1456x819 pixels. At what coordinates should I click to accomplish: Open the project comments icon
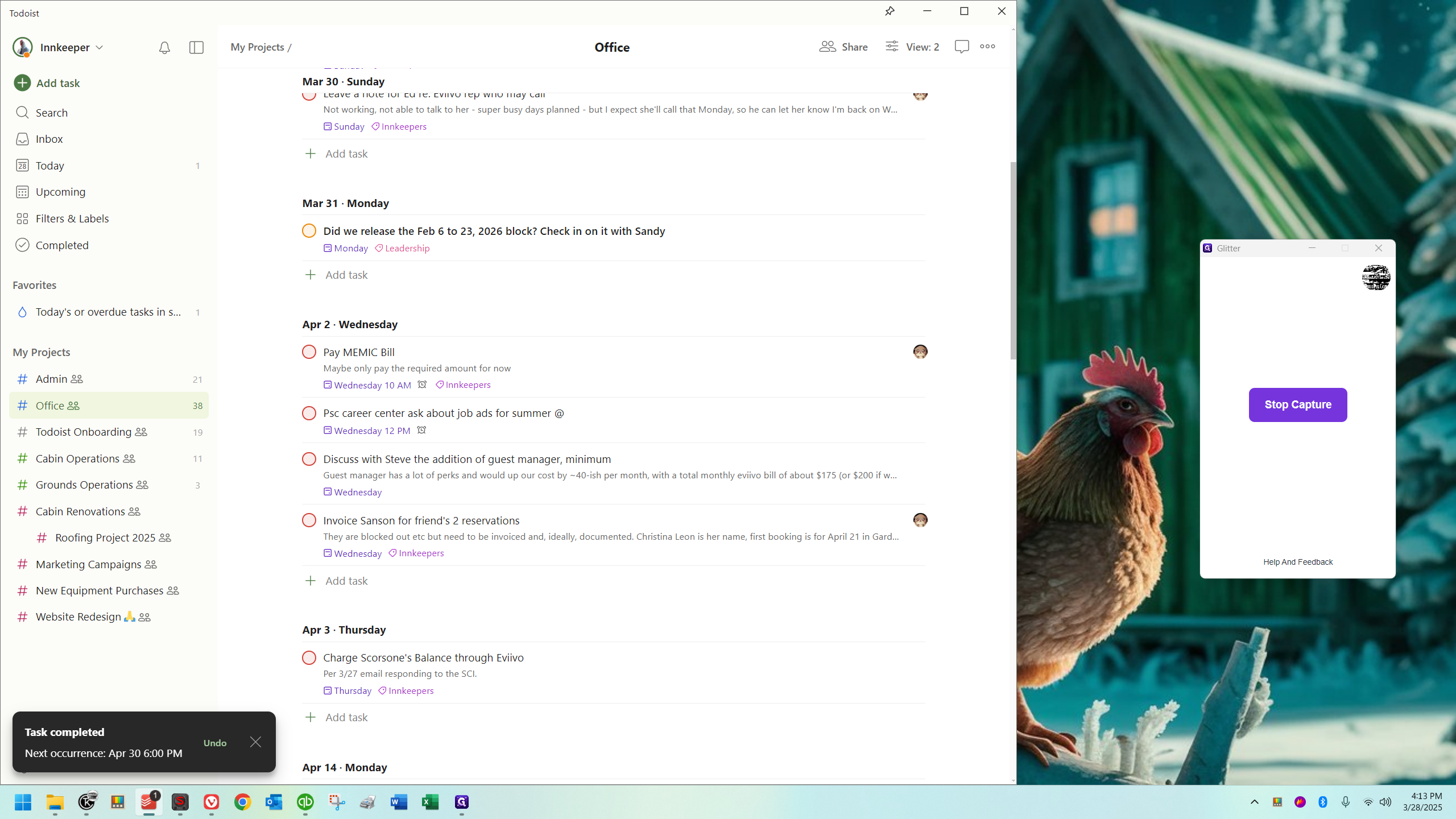pyautogui.click(x=961, y=47)
